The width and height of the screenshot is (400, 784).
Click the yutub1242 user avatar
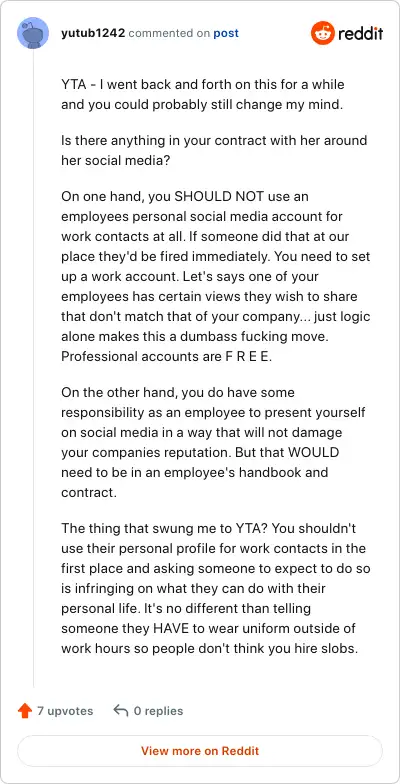(33, 33)
